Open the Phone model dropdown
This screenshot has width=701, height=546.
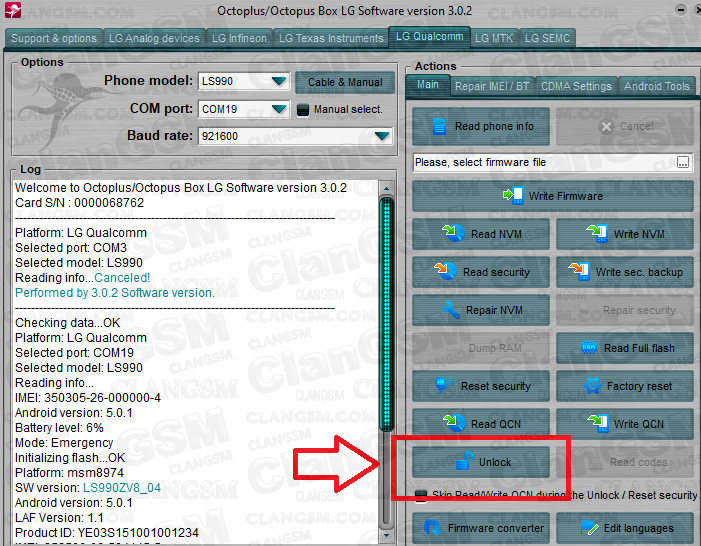point(279,81)
